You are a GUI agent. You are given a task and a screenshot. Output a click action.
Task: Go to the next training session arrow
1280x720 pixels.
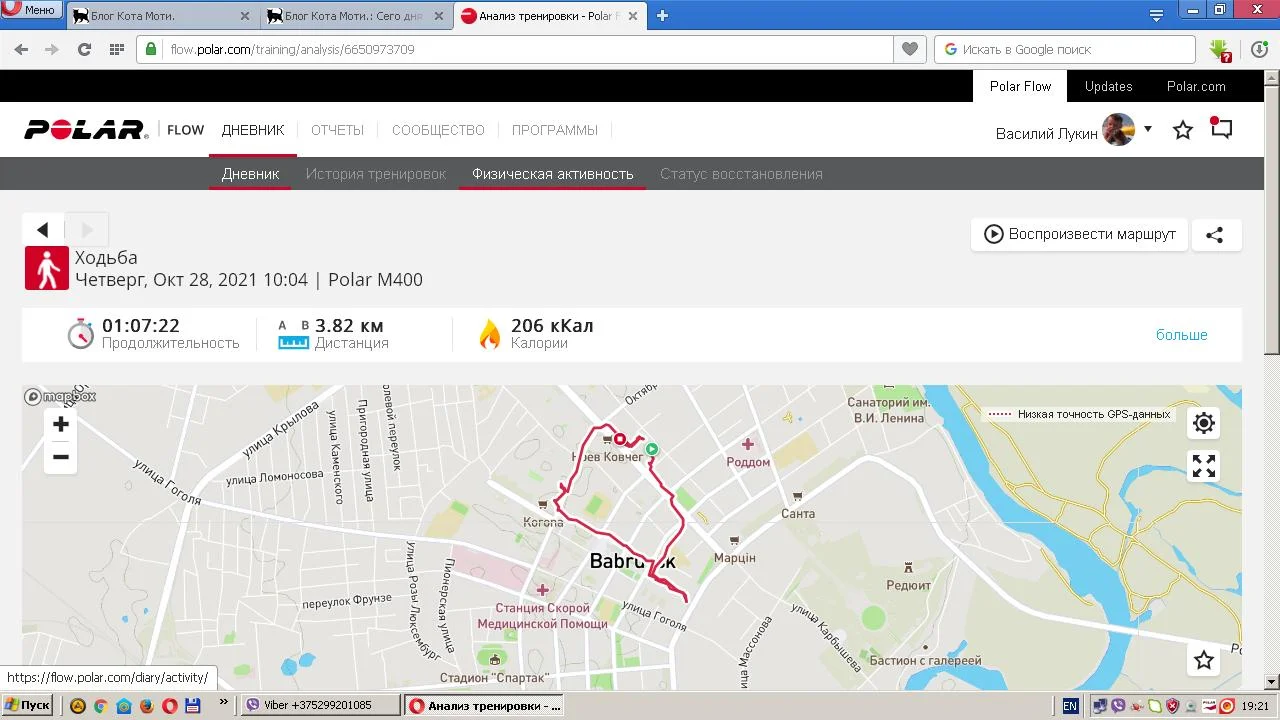(87, 230)
